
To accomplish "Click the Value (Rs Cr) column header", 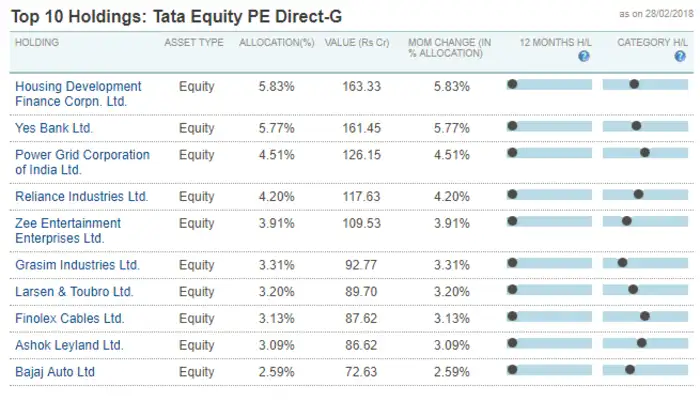I will pos(358,42).
